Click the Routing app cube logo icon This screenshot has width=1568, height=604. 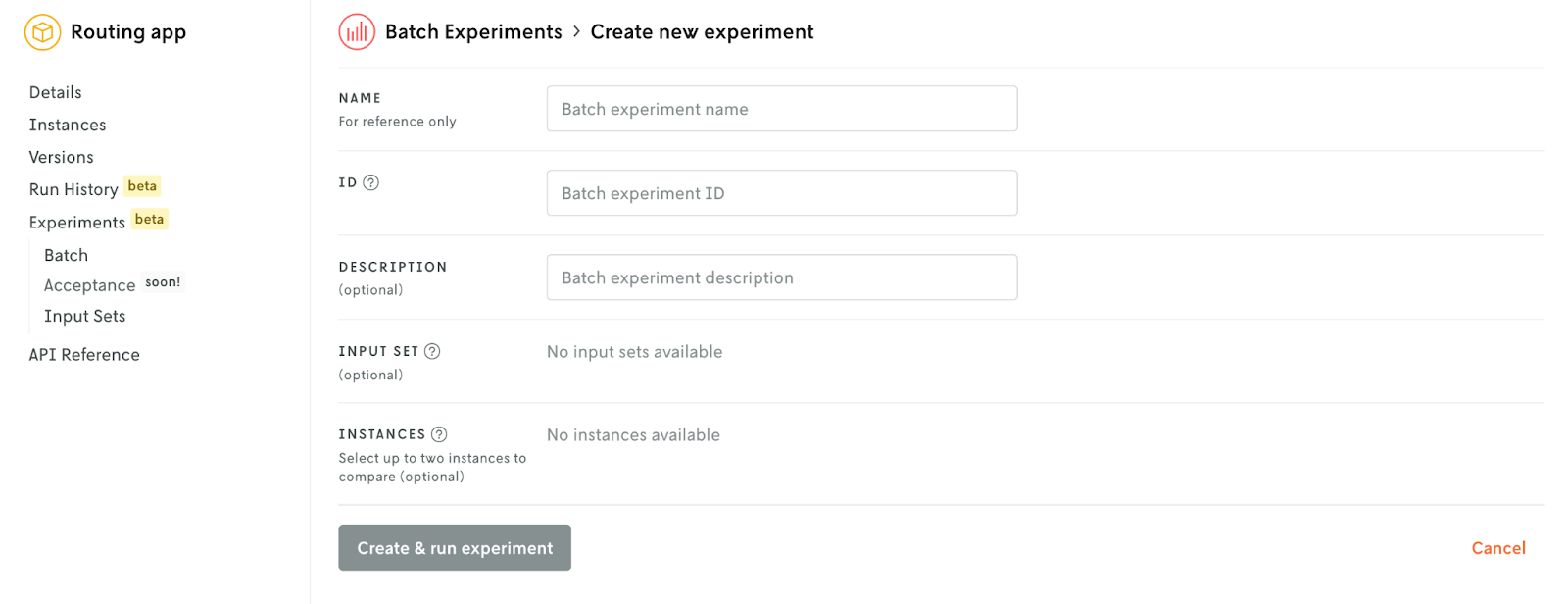pos(42,32)
